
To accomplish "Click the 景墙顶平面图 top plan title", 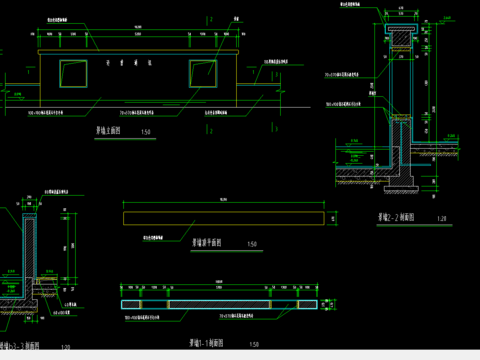I will click(206, 242).
